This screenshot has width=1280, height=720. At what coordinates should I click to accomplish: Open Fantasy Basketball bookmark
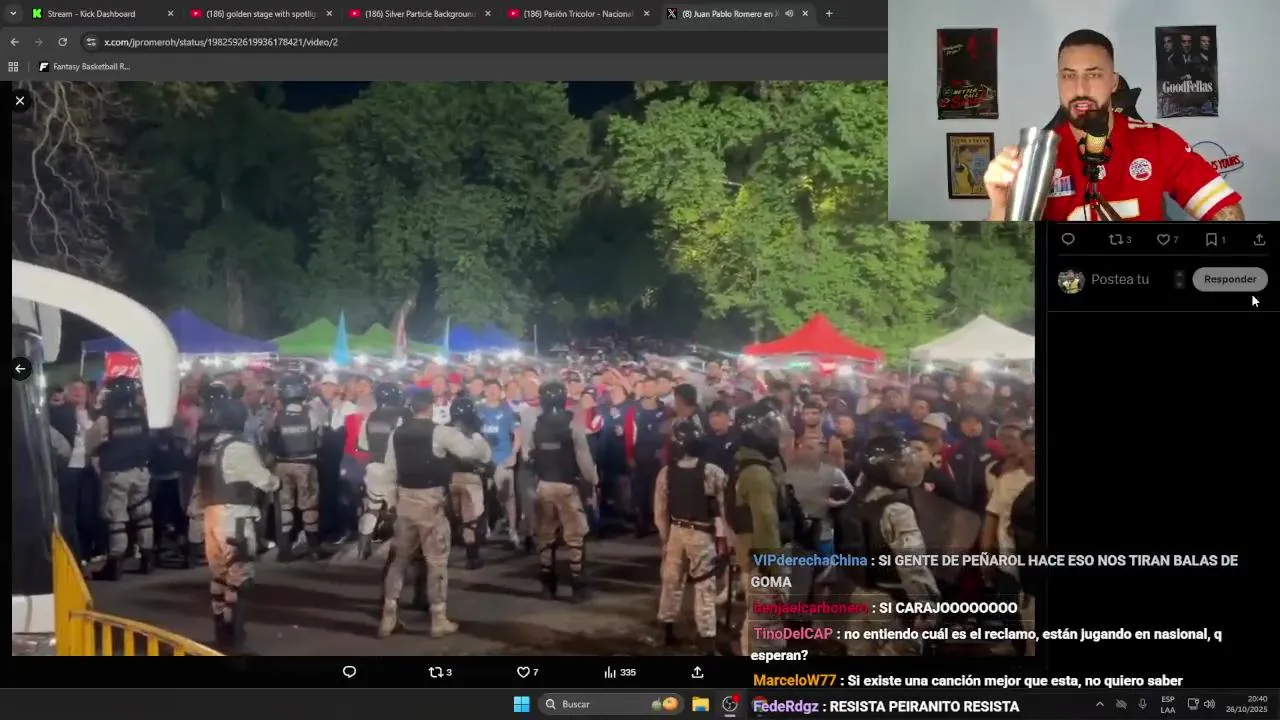pyautogui.click(x=84, y=67)
